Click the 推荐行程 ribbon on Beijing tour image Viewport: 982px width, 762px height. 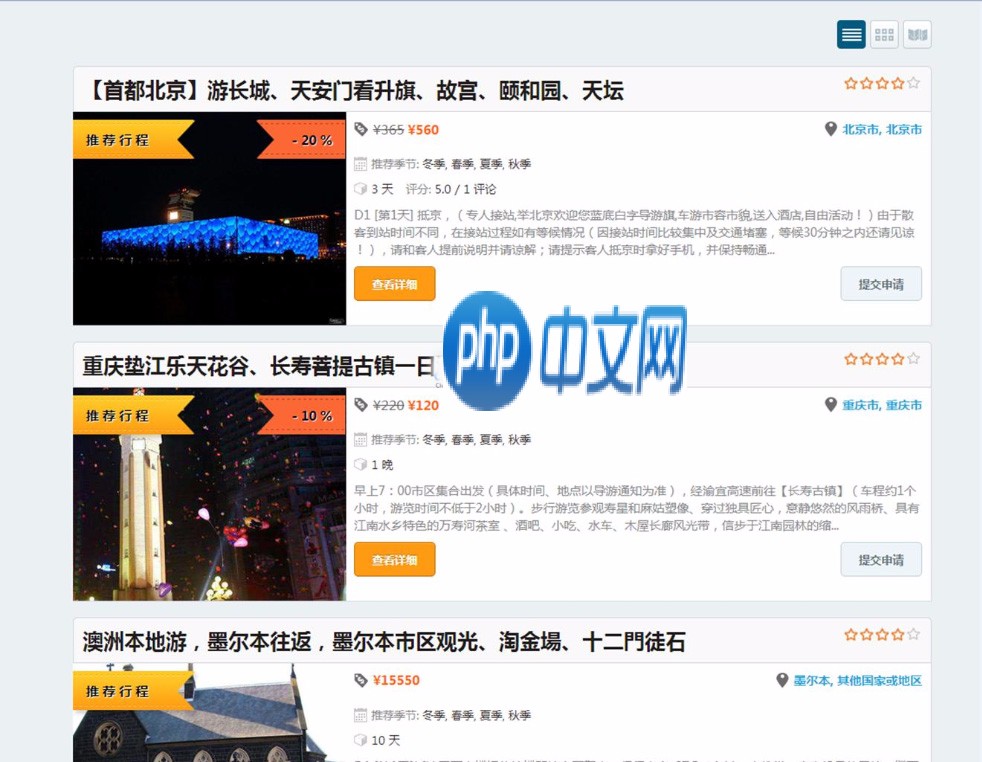pos(133,140)
